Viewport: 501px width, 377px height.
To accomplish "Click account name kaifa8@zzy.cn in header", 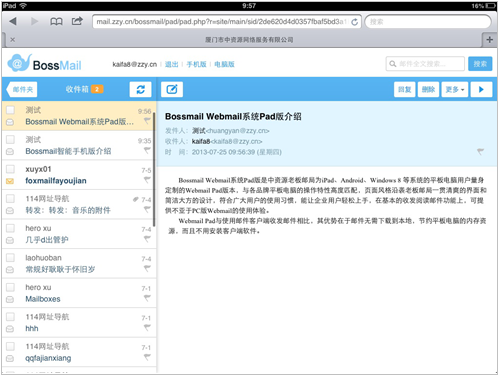I will (135, 64).
